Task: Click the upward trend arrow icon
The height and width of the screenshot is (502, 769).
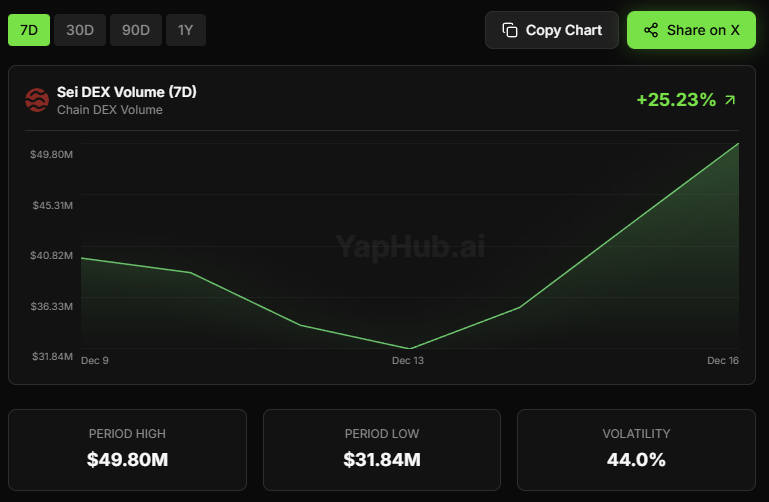Action: point(730,100)
